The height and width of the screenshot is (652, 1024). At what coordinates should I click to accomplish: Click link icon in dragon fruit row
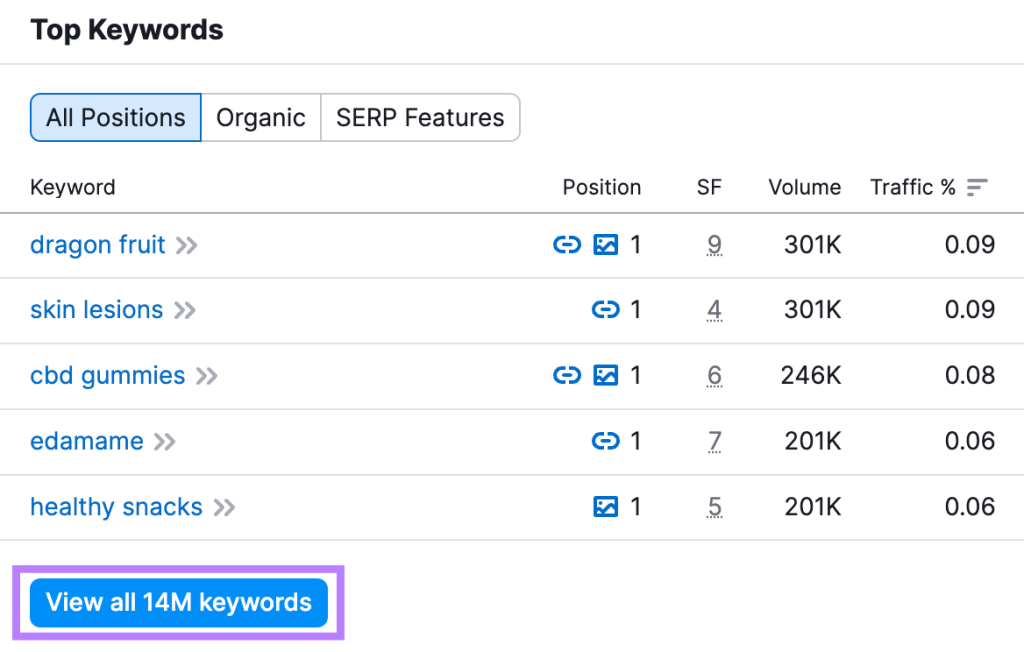point(567,245)
